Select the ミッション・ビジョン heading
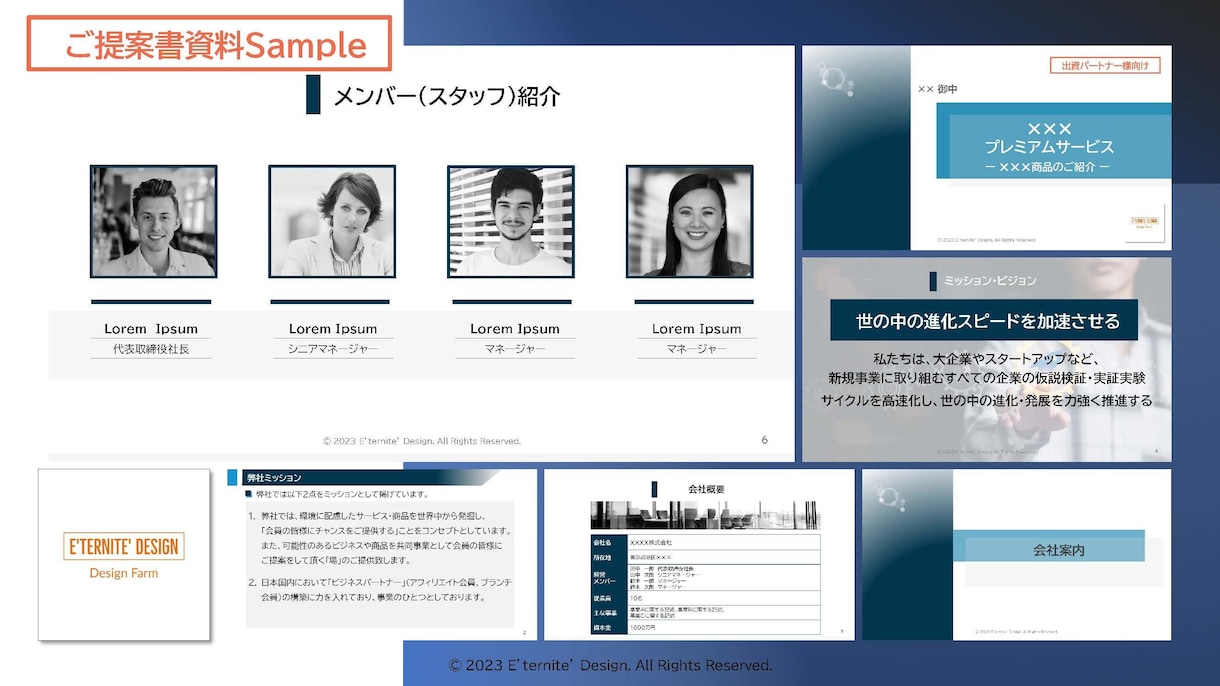This screenshot has height=686, width=1220. [x=990, y=281]
